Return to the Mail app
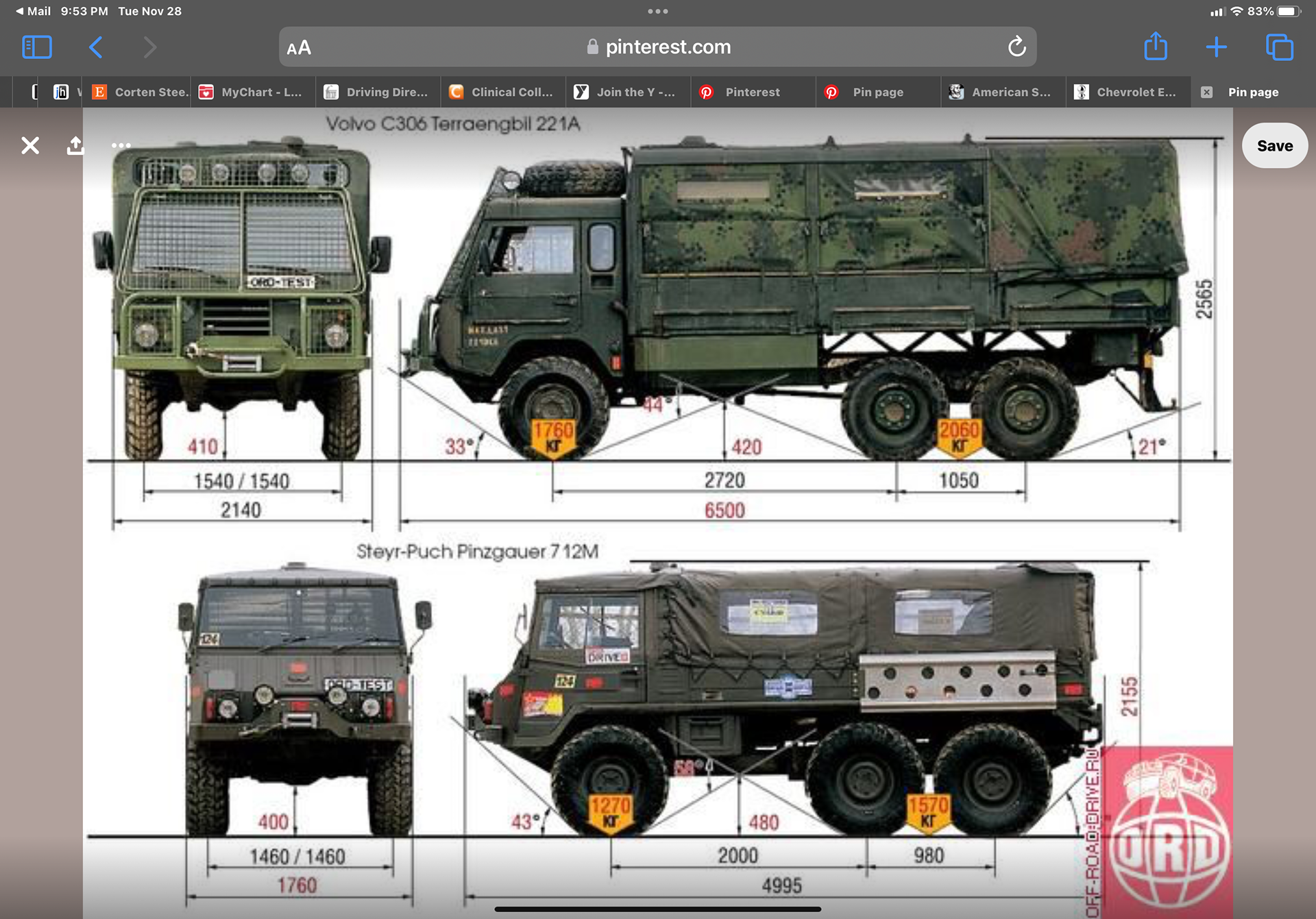 (32, 11)
